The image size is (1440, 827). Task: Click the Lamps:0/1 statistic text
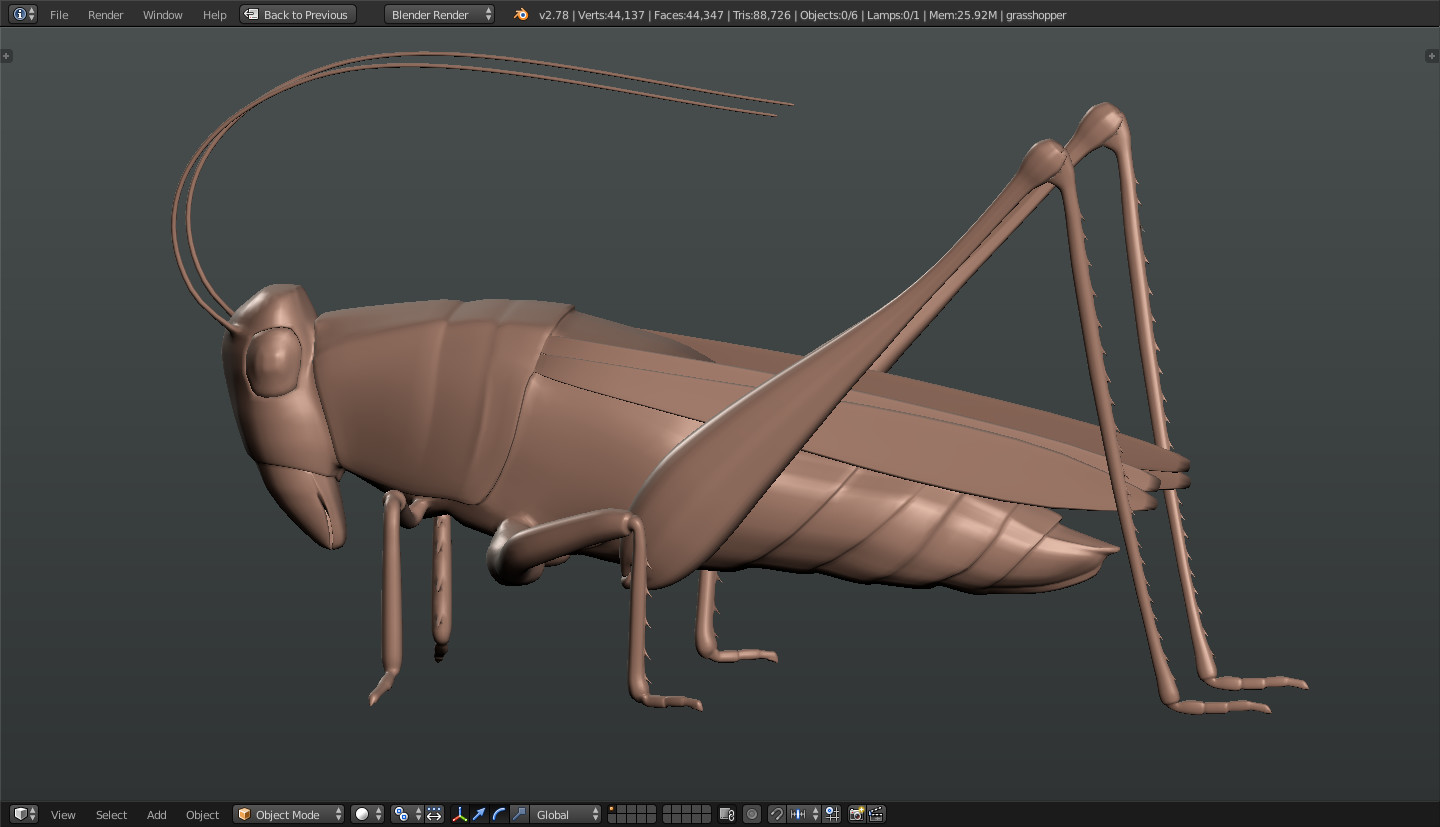coord(893,15)
